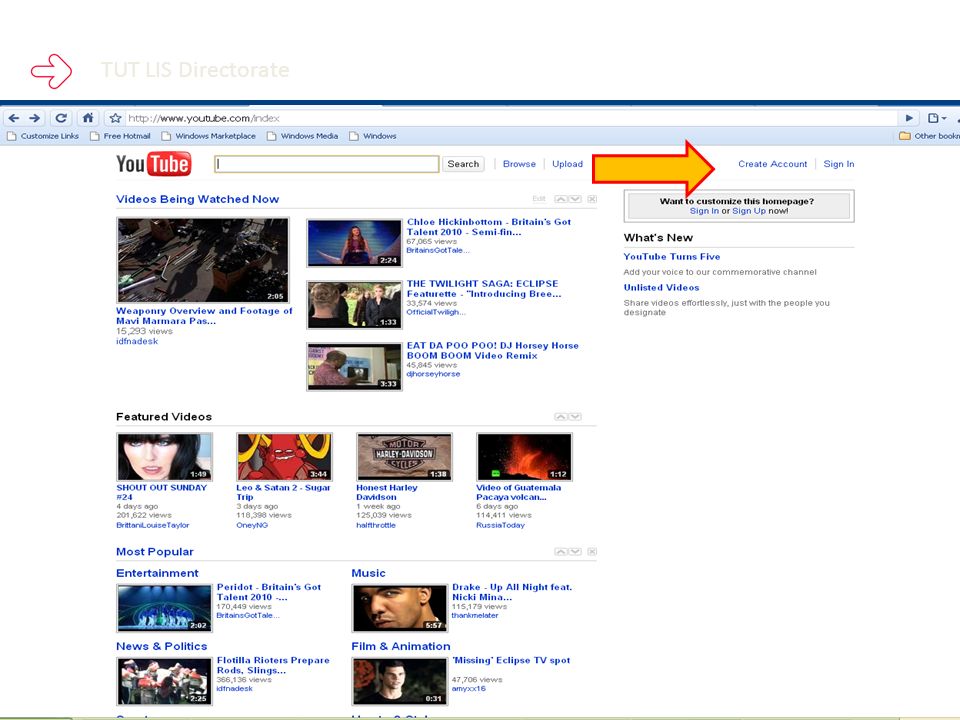Move Most Popular module up
The image size is (960, 720).
[561, 552]
